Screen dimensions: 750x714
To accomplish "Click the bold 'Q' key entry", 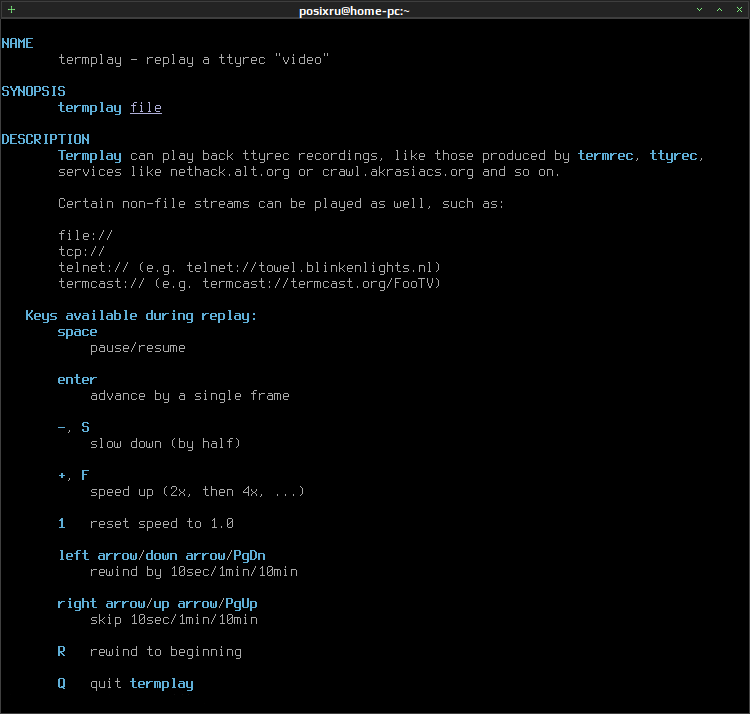I will [62, 683].
